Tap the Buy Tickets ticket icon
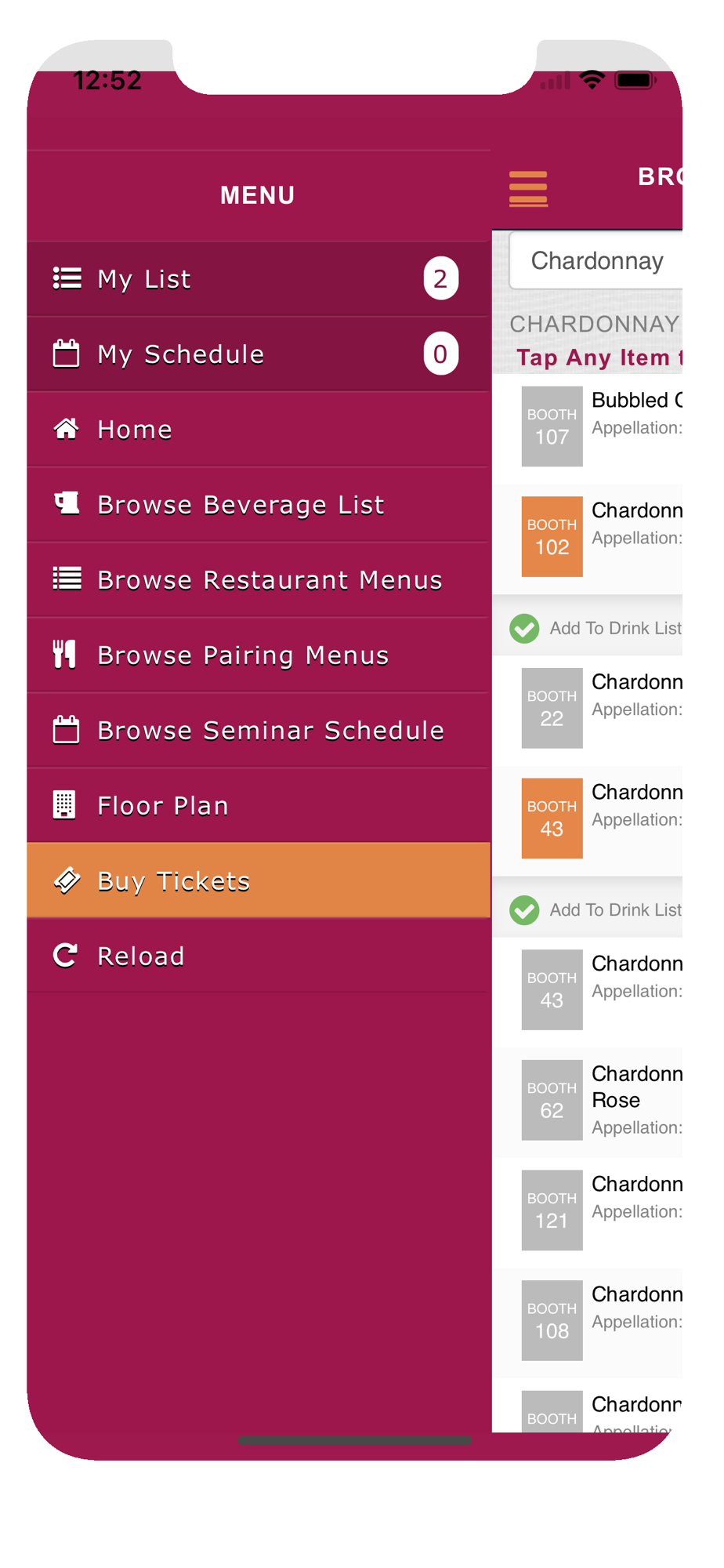724x1568 pixels. tap(67, 880)
